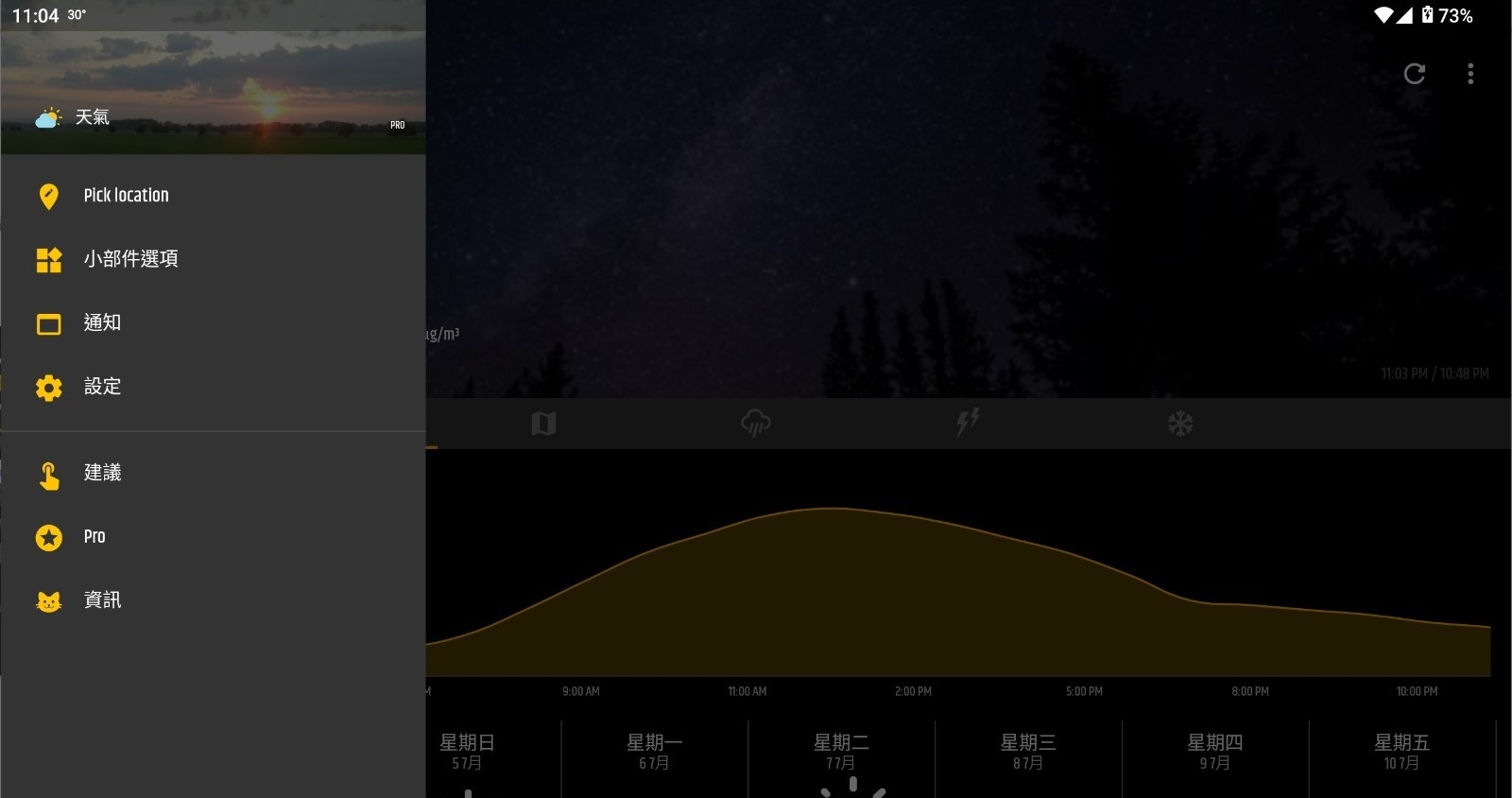Click the yellow location pin icon
The height and width of the screenshot is (798, 1512).
[x=49, y=196]
